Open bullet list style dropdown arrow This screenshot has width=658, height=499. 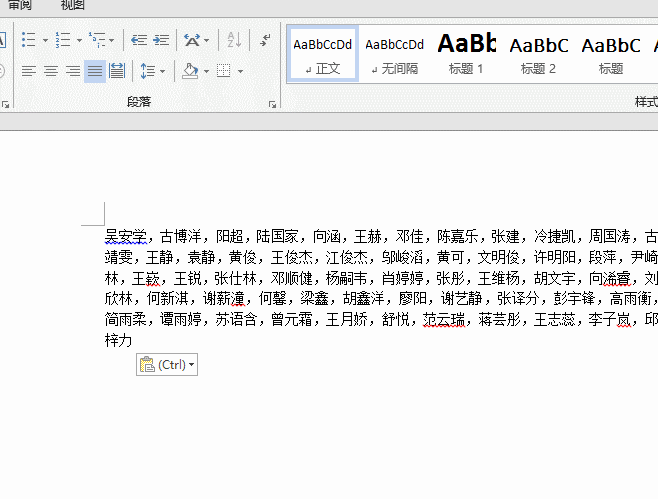[x=45, y=40]
